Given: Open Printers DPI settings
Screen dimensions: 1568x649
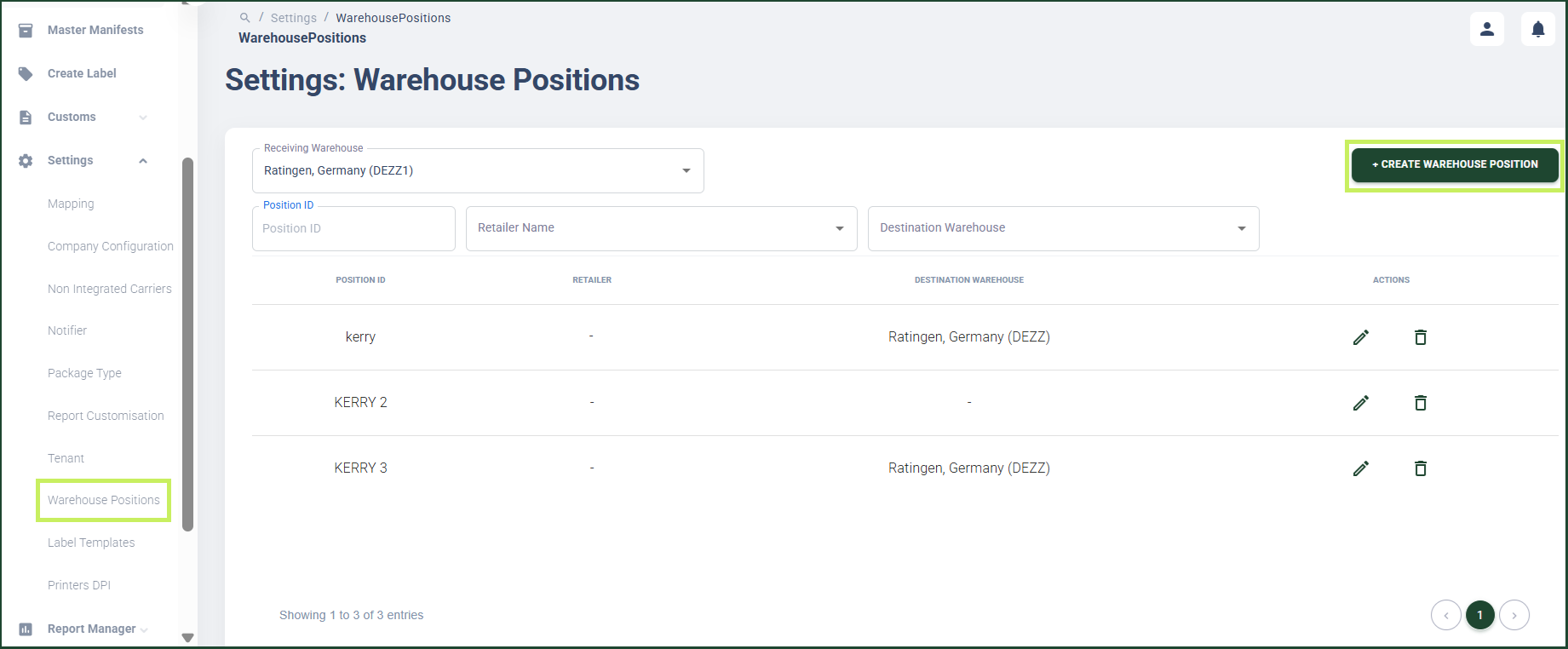Looking at the screenshot, I should pos(79,585).
